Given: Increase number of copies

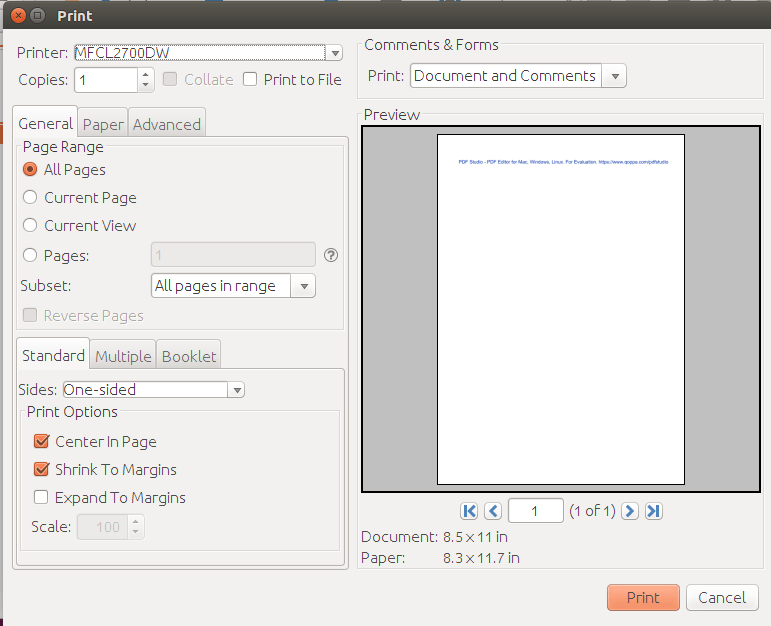Looking at the screenshot, I should (x=146, y=74).
